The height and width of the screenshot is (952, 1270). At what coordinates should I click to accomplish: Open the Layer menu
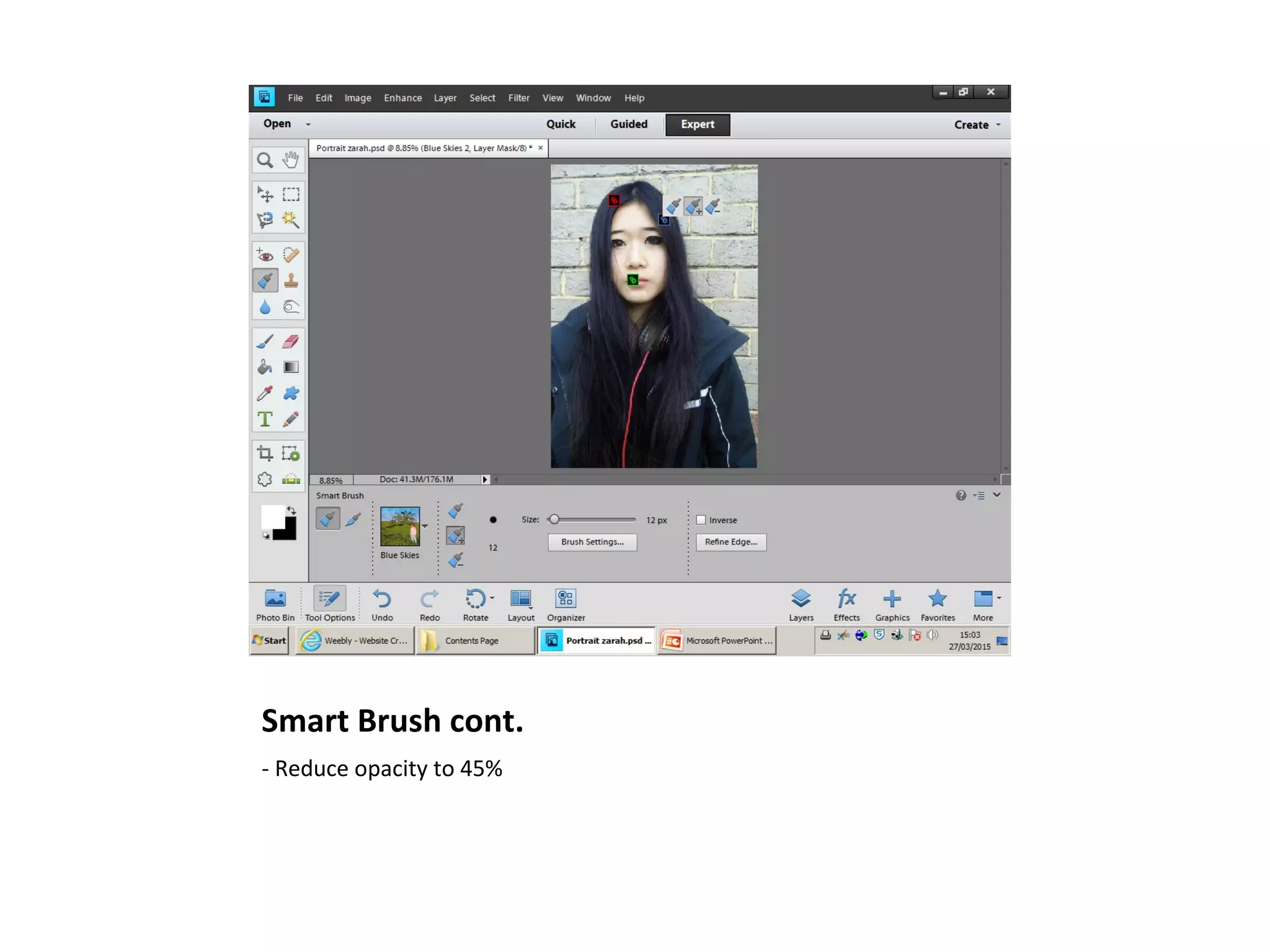pyautogui.click(x=445, y=98)
